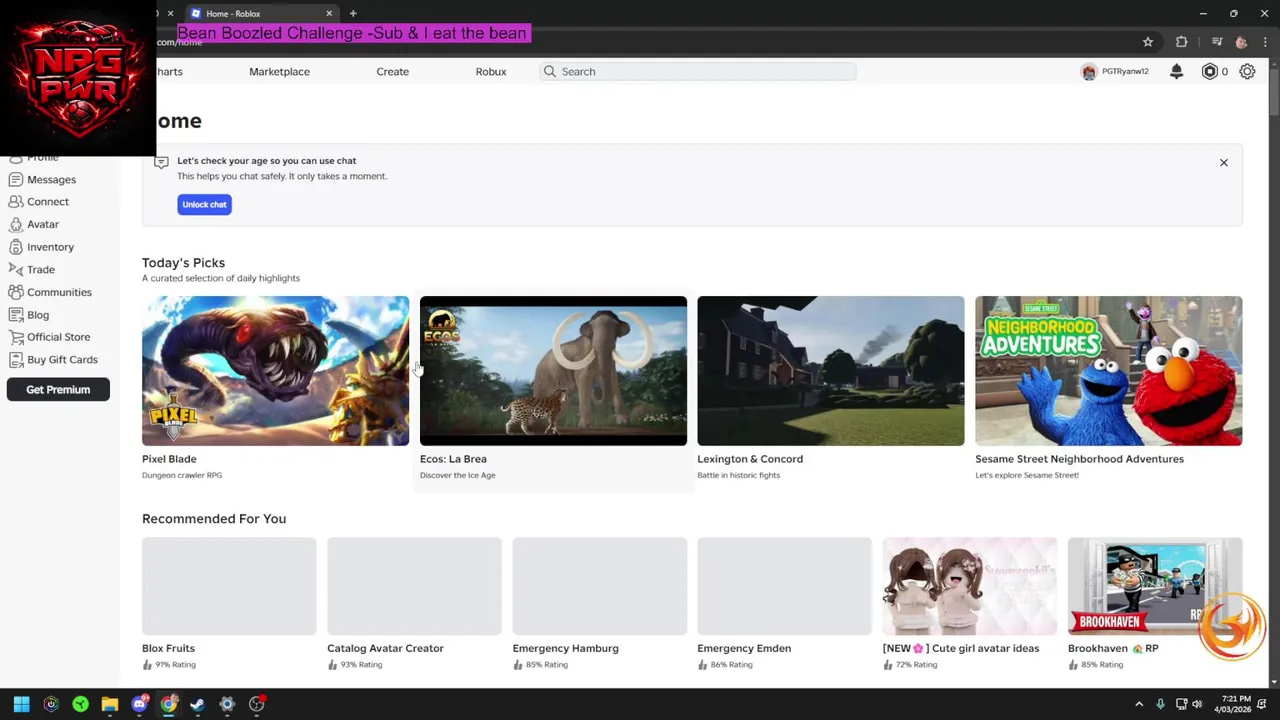Image resolution: width=1280 pixels, height=720 pixels.
Task: Click the Messages sidebar label
Action: (x=51, y=180)
